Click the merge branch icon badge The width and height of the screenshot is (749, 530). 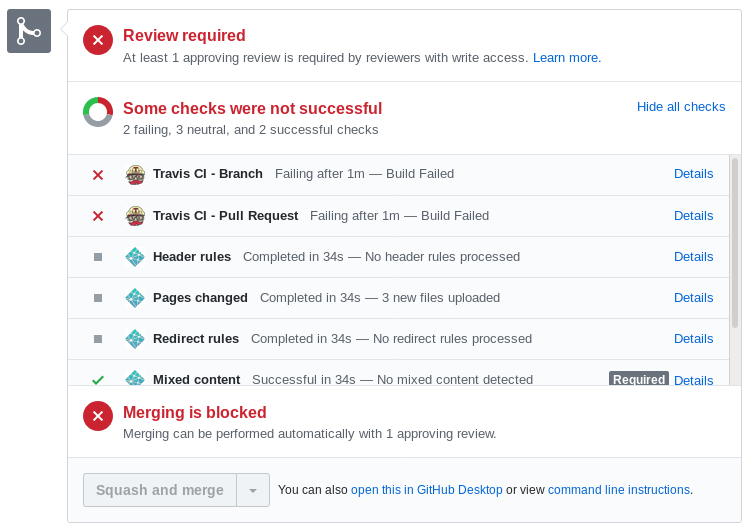(x=29, y=31)
